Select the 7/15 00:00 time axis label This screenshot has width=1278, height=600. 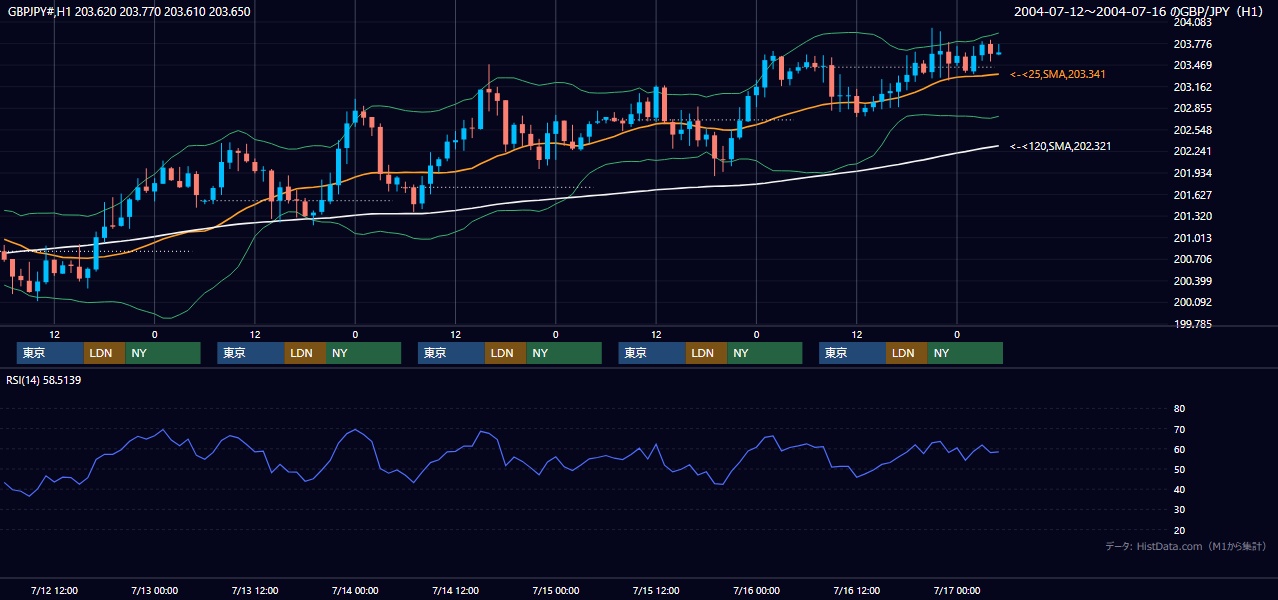[x=556, y=590]
